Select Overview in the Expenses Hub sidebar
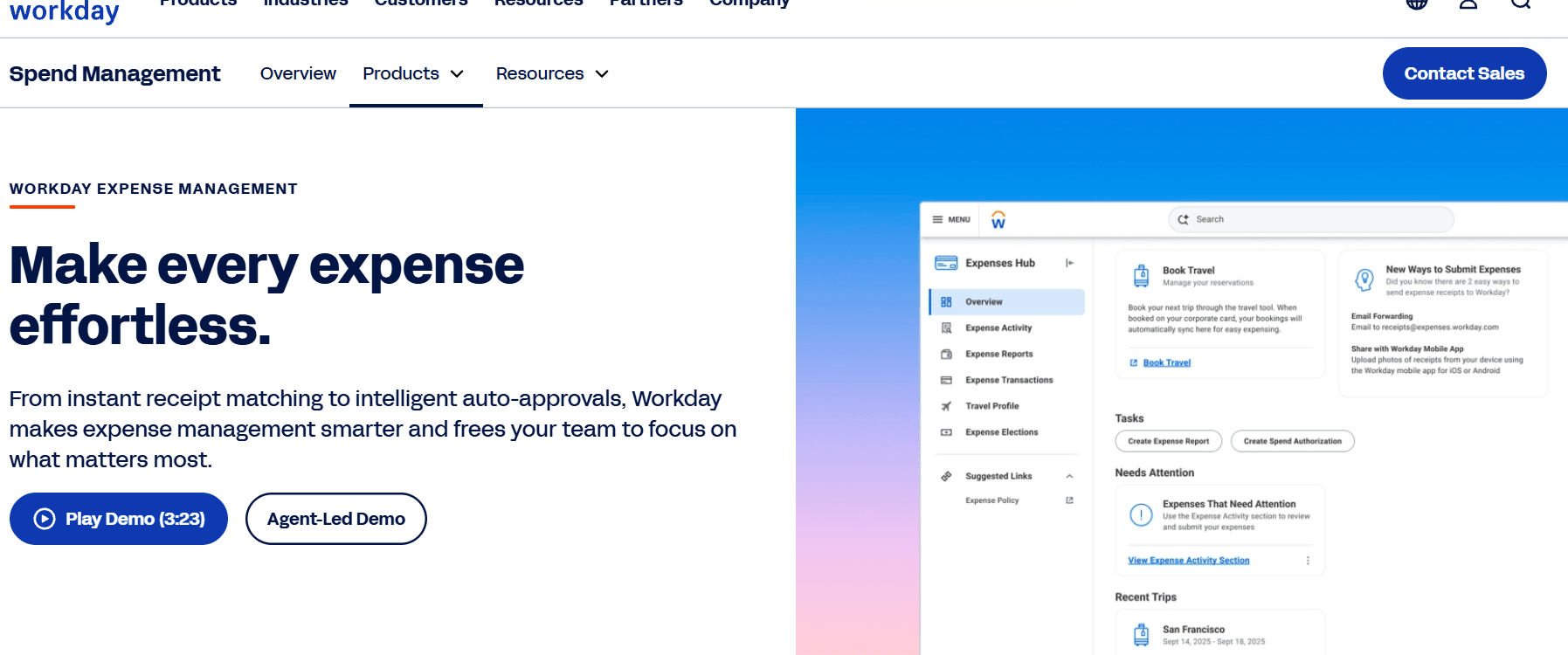The width and height of the screenshot is (1568, 655). click(x=1007, y=302)
